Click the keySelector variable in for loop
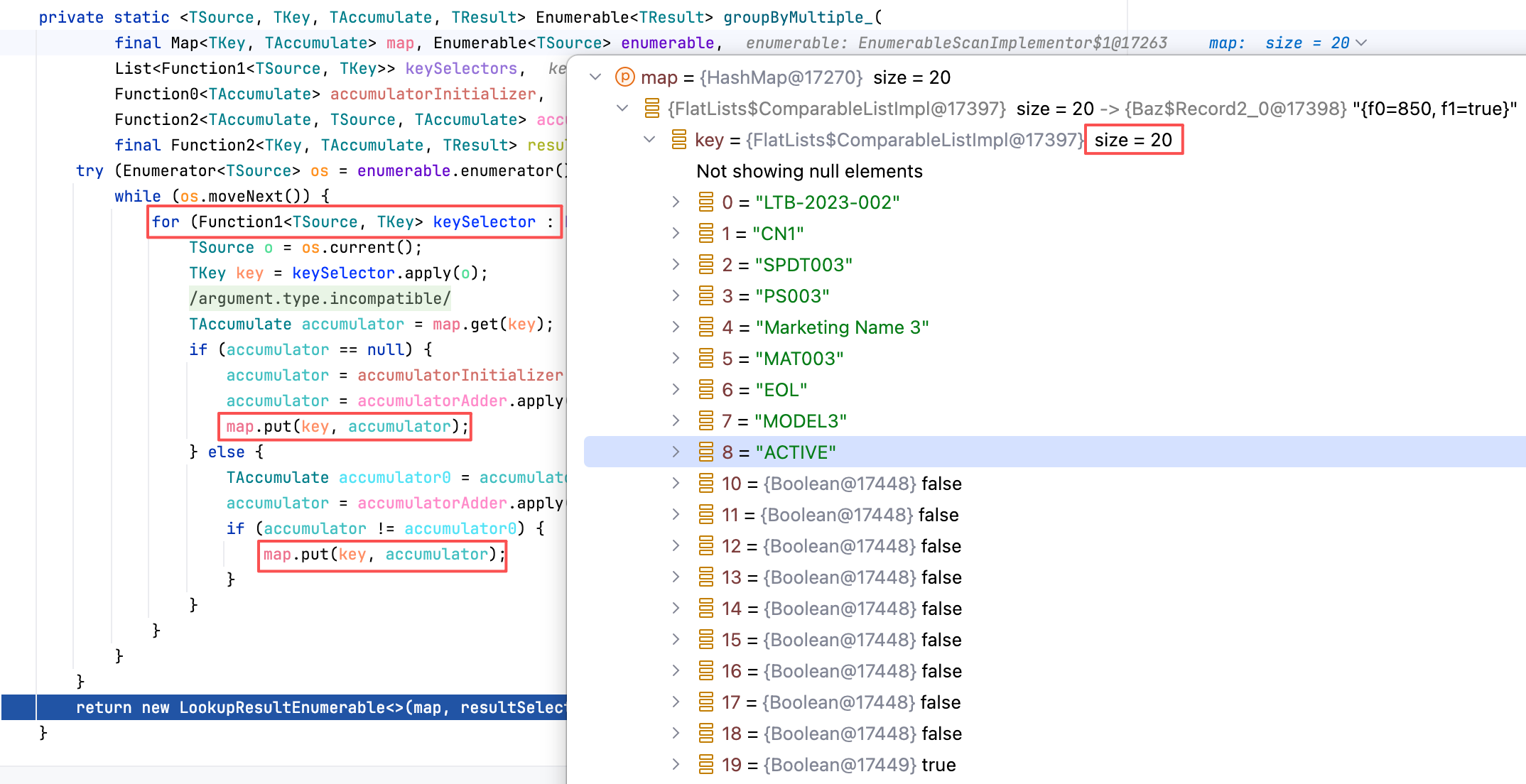Viewport: 1526px width, 784px height. coord(484,222)
